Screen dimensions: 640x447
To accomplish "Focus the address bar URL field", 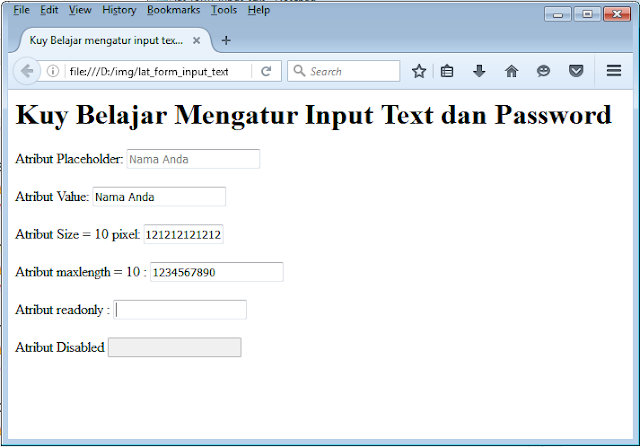I will tap(157, 71).
